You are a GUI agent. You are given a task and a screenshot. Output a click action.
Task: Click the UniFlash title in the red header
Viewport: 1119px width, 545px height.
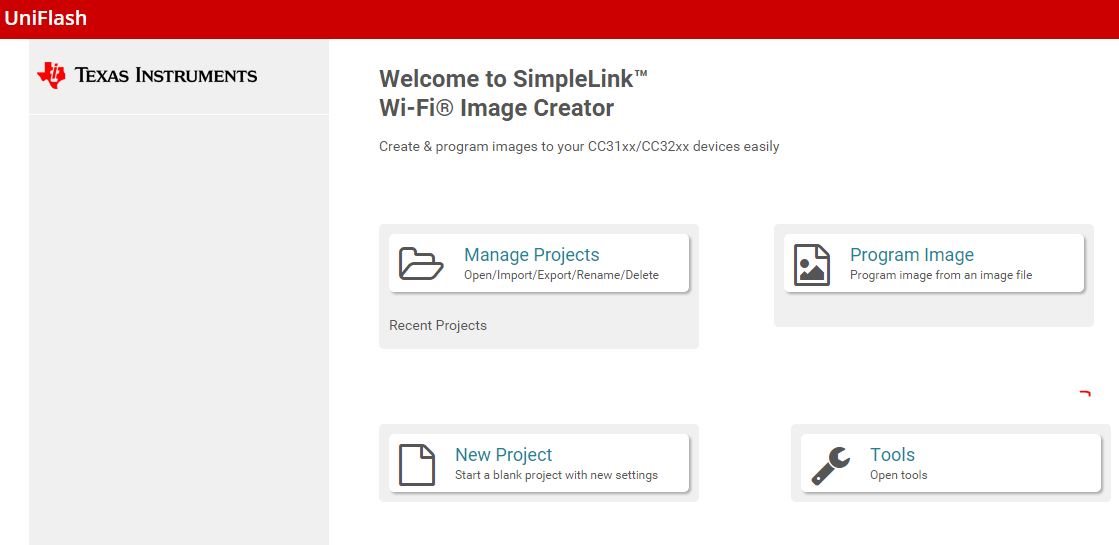[x=46, y=18]
